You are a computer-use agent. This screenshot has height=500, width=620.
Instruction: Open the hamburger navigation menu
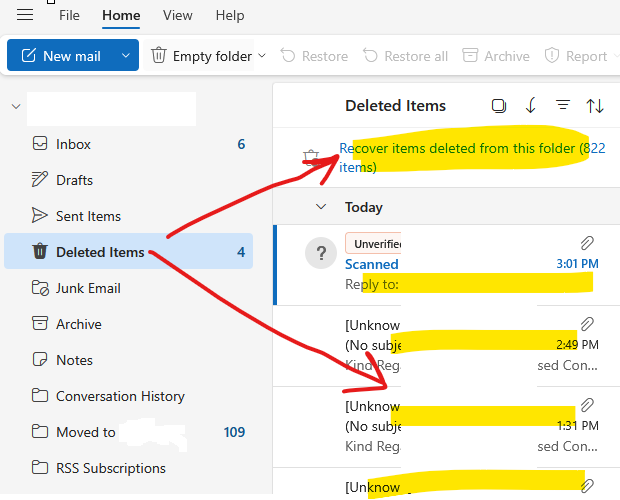(25, 15)
